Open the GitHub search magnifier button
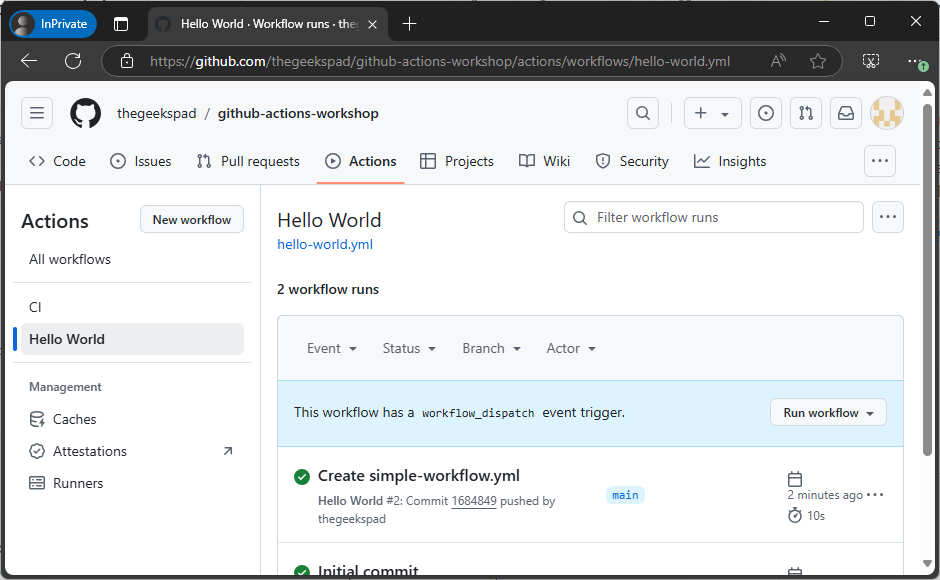The image size is (940, 580). click(643, 113)
